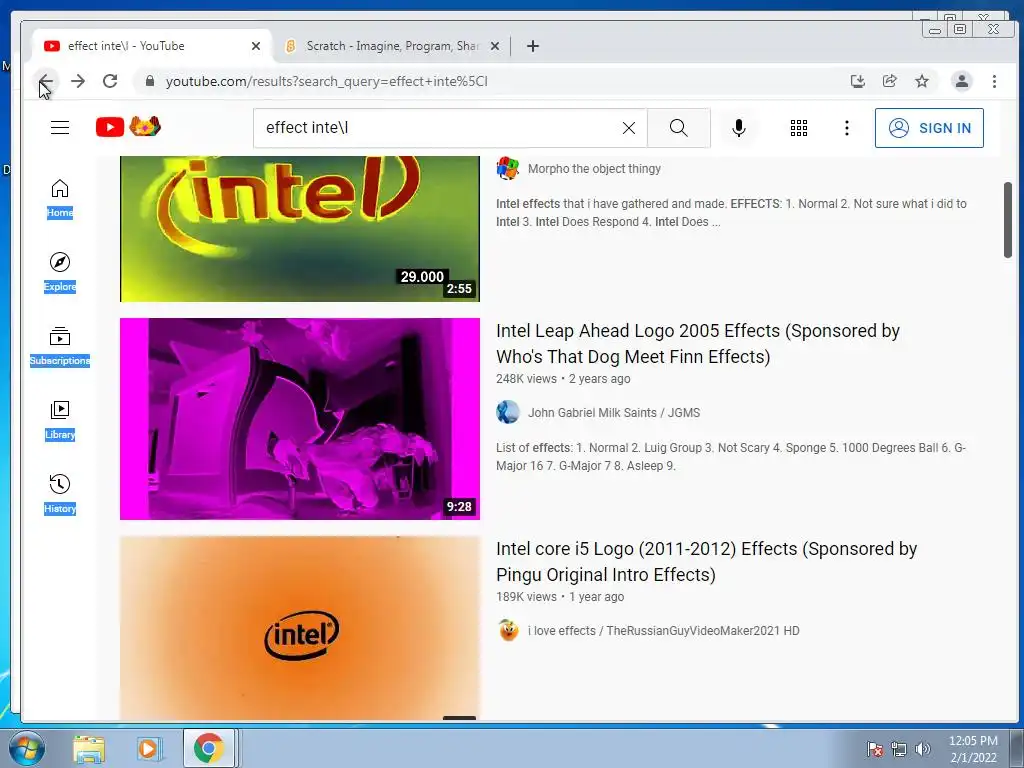Open the media player taskbar icon

pos(149,748)
